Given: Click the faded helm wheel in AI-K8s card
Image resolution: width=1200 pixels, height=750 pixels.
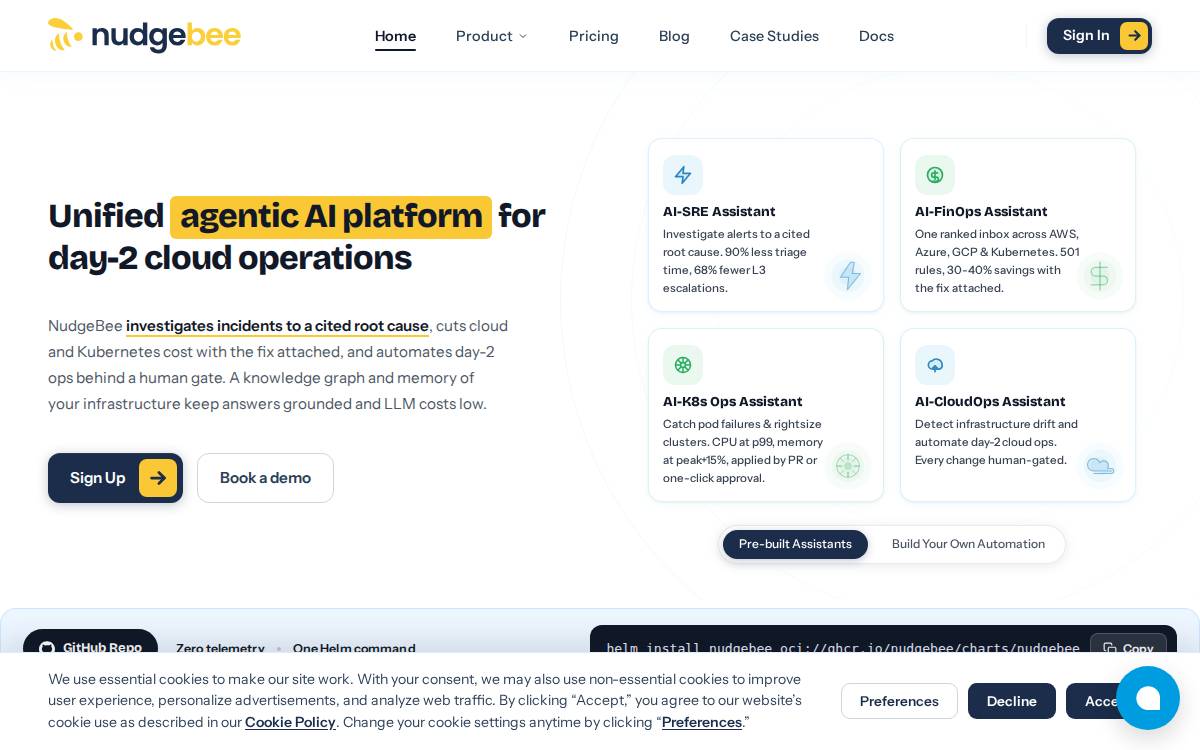Looking at the screenshot, I should (848, 466).
